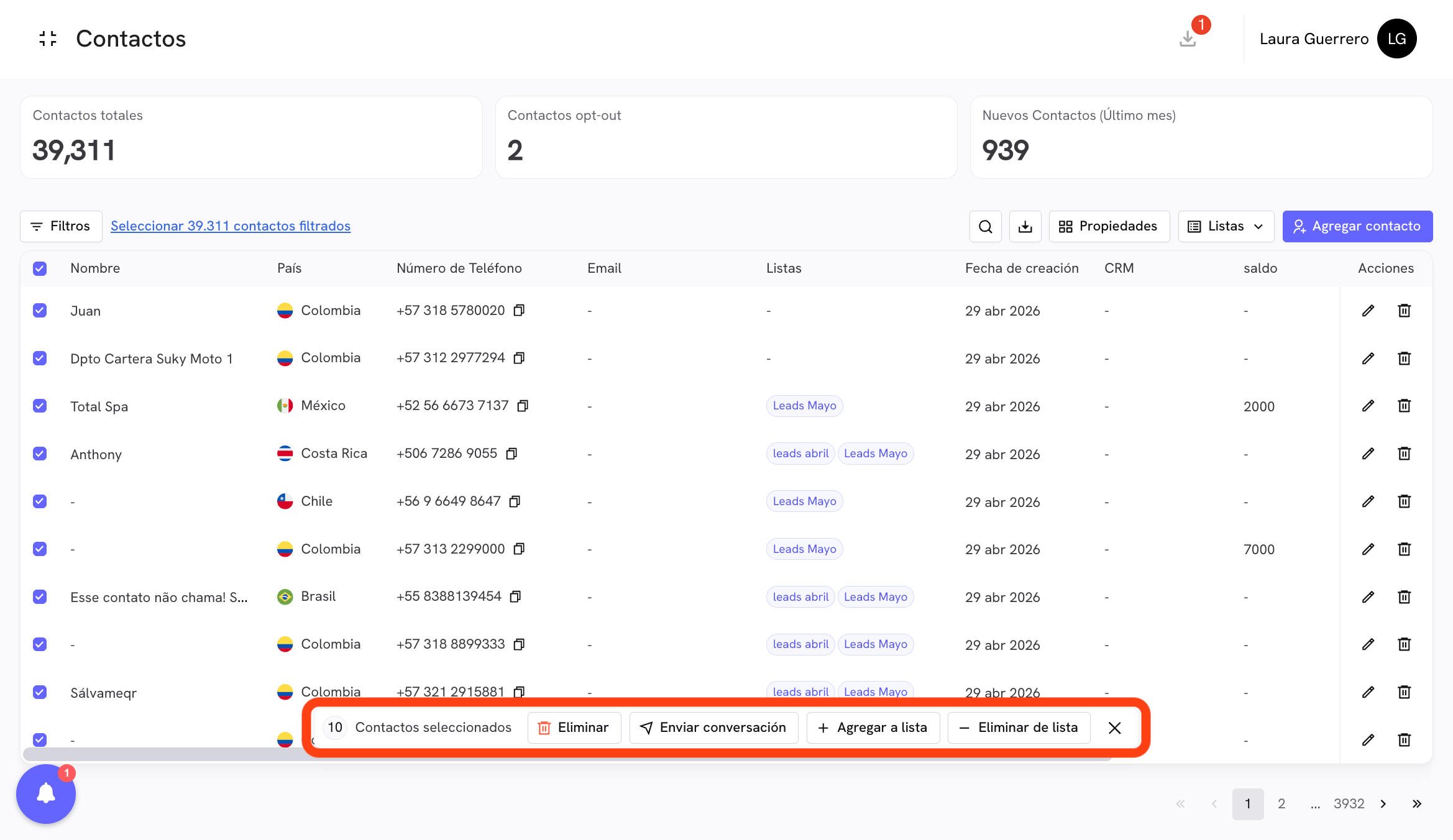Open page 2 of contacts
Image resolution: width=1453 pixels, height=840 pixels.
1281,804
